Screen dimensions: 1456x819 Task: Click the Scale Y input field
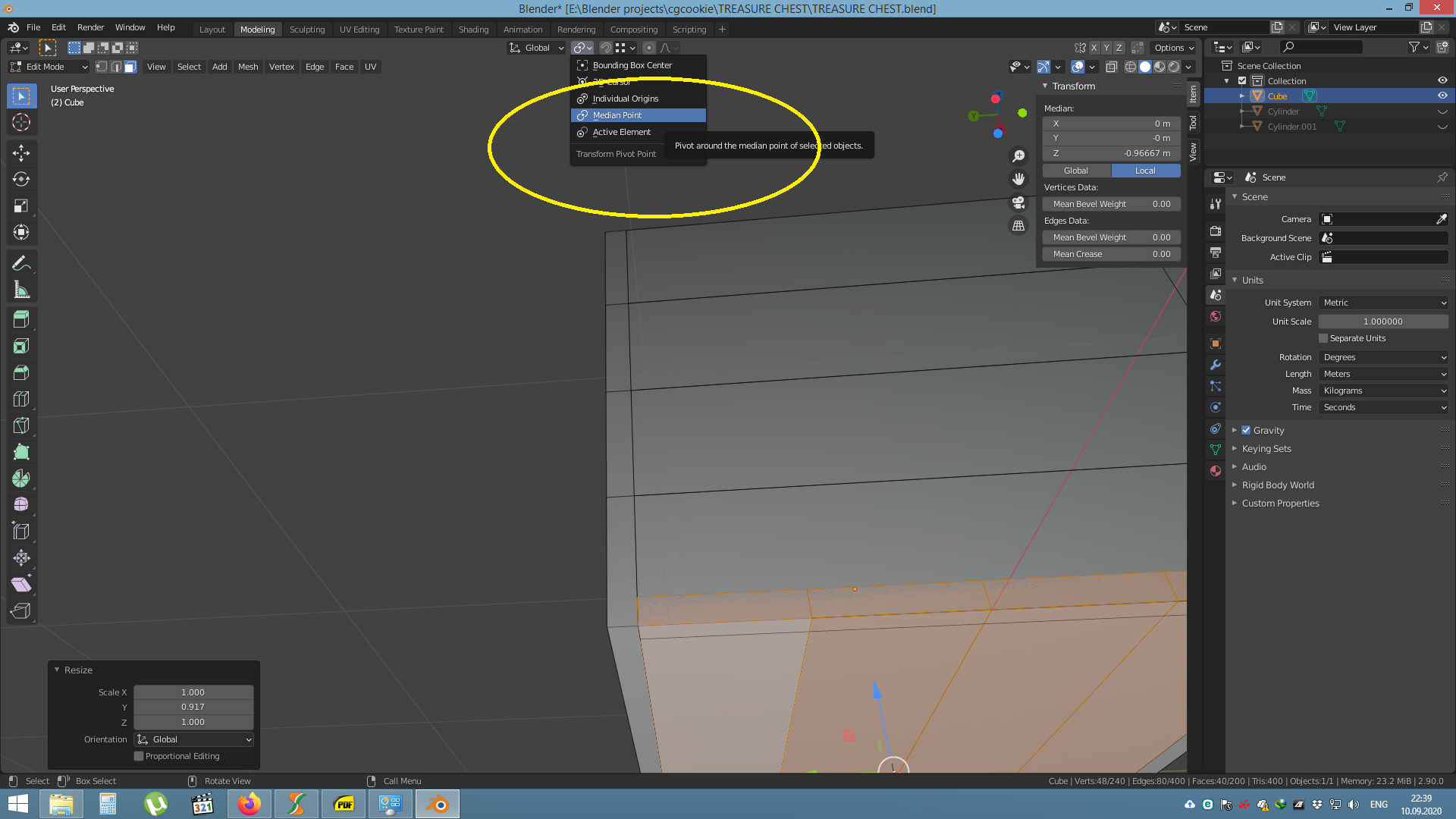tap(193, 707)
